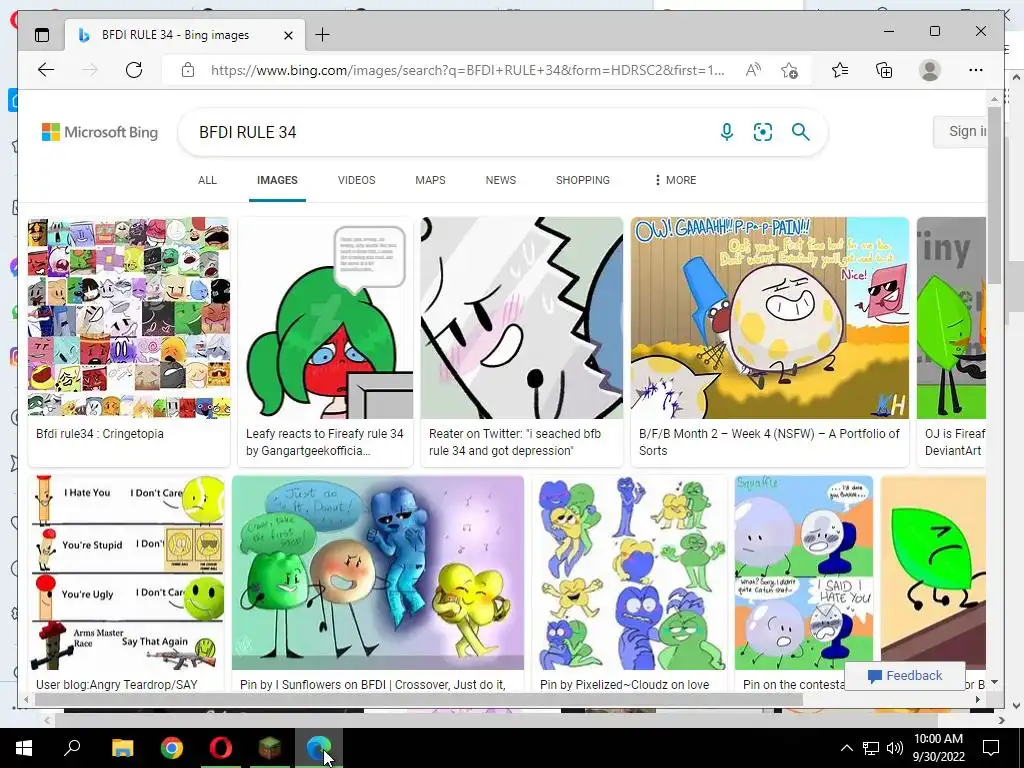
Task: Show hidden system tray icons
Action: 846,748
